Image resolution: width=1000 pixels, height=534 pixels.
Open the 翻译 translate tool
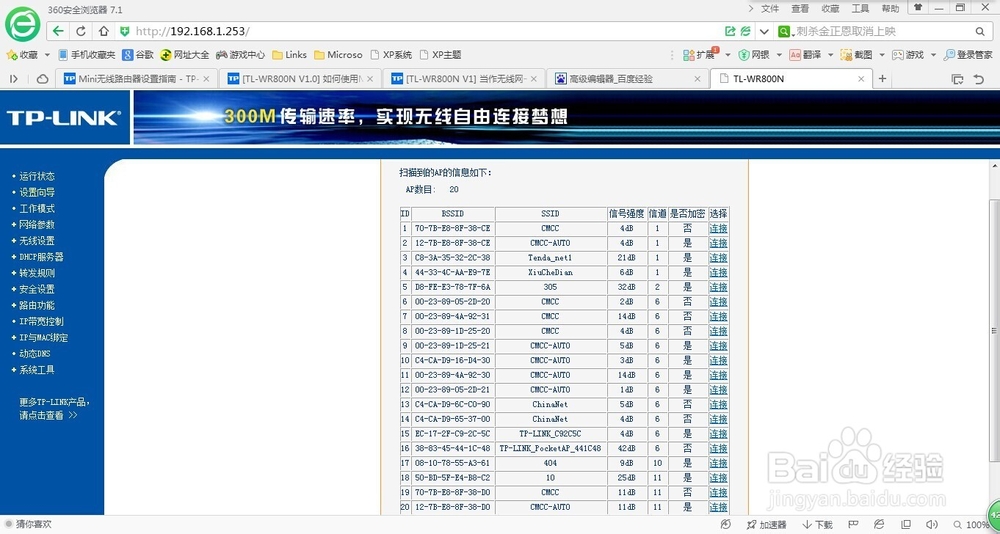click(x=805, y=55)
